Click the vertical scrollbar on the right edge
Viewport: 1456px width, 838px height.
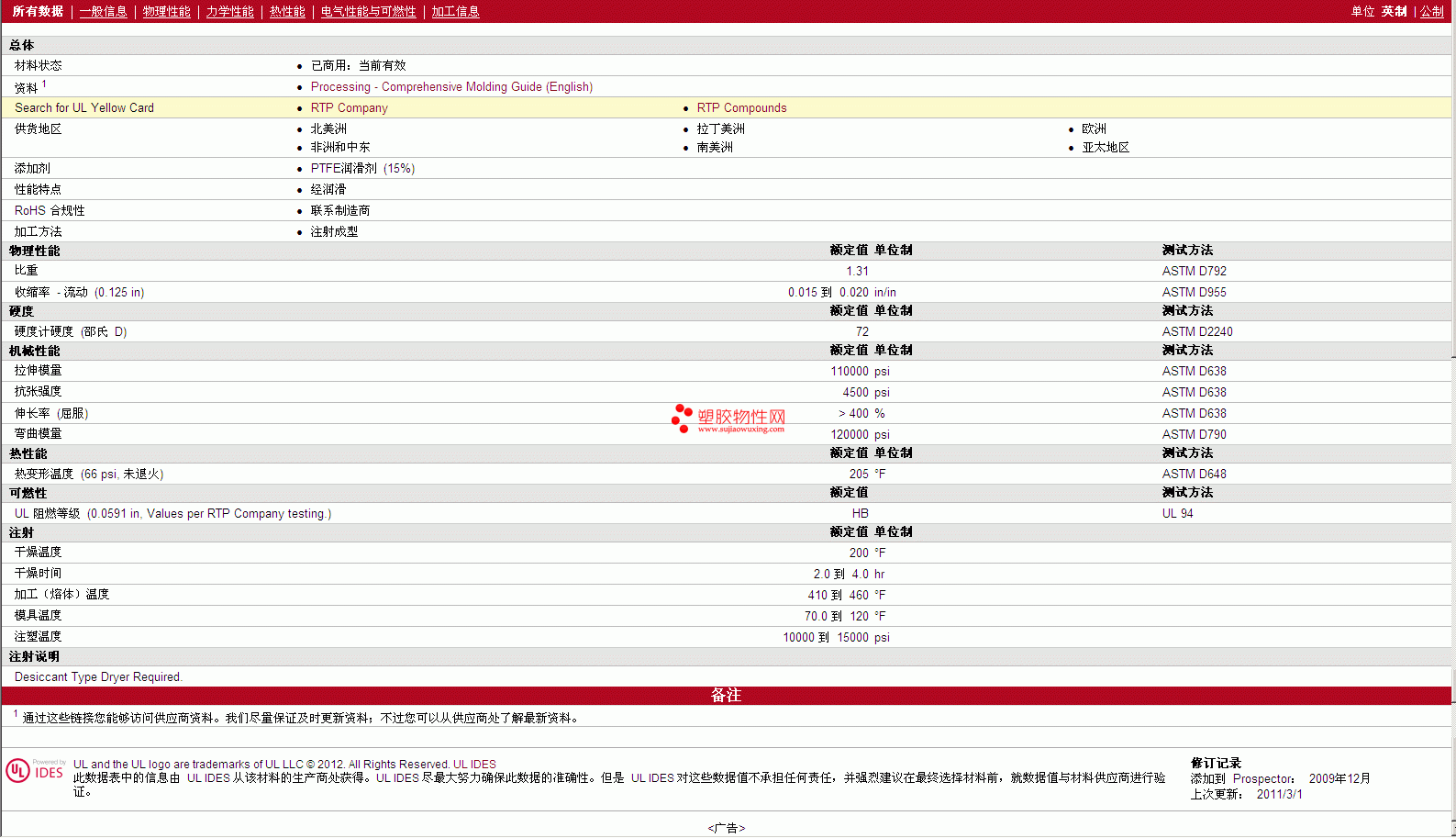click(1453, 419)
